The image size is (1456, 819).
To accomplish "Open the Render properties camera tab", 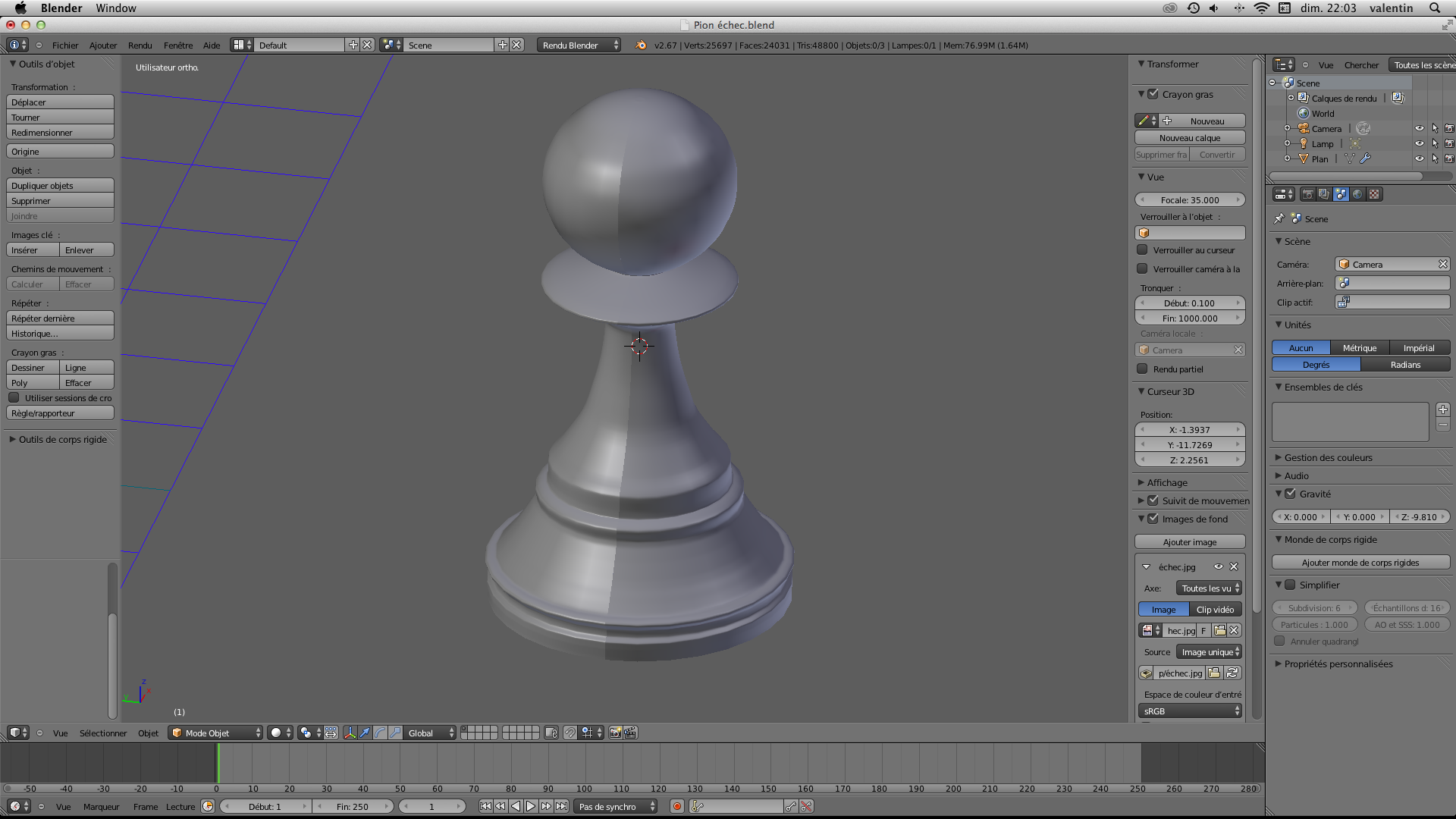I will point(1307,194).
